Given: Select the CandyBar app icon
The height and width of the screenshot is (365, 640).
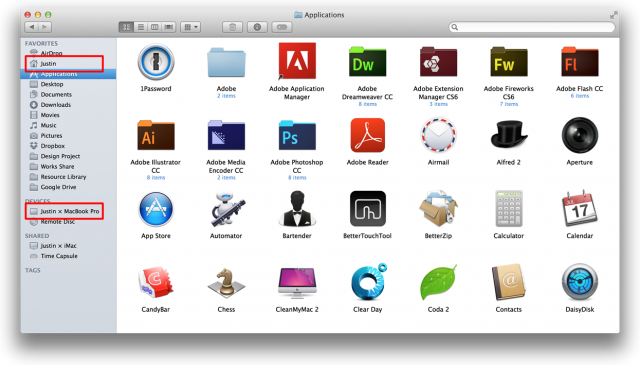Looking at the screenshot, I should 156,282.
